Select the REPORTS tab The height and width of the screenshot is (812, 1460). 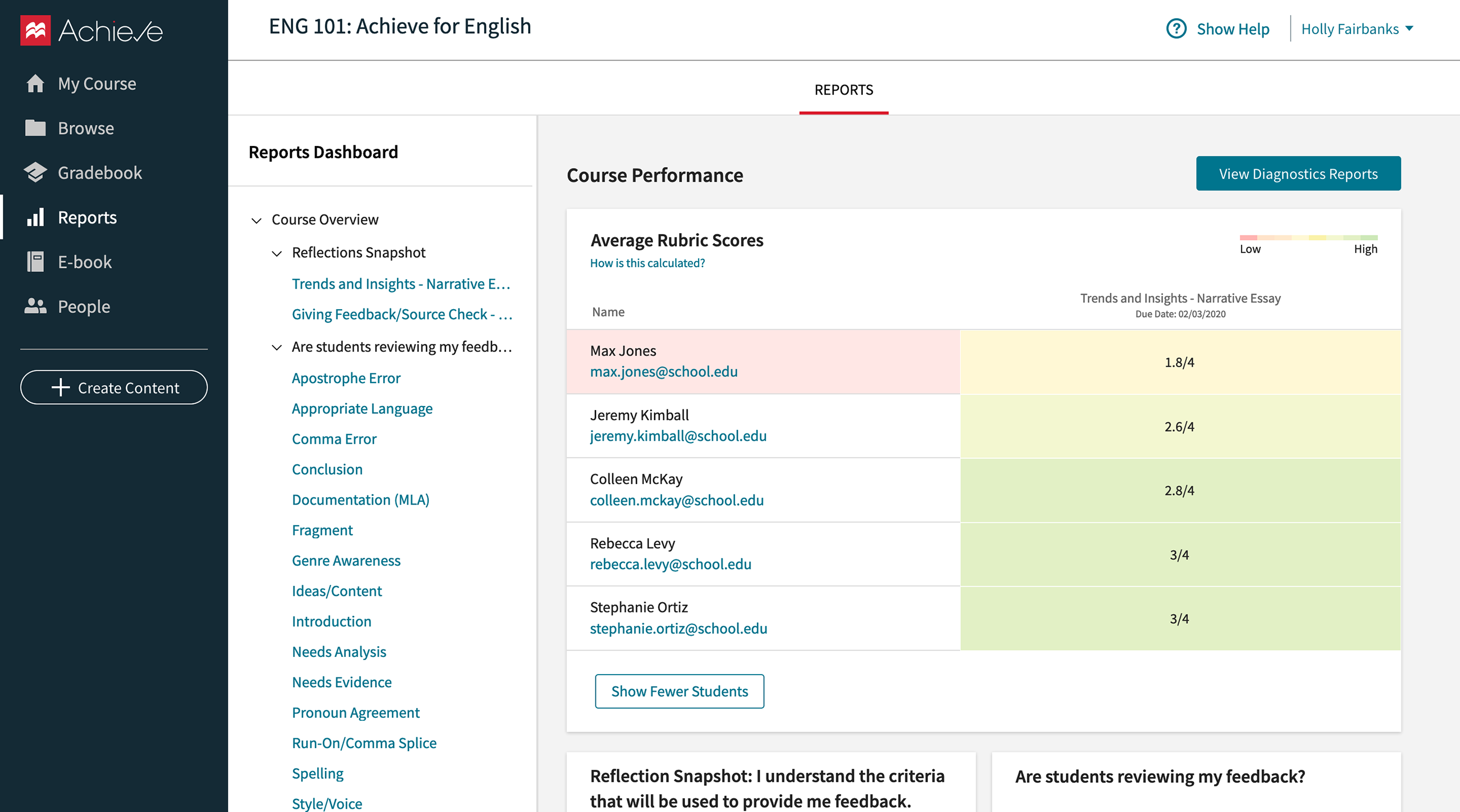coord(843,90)
